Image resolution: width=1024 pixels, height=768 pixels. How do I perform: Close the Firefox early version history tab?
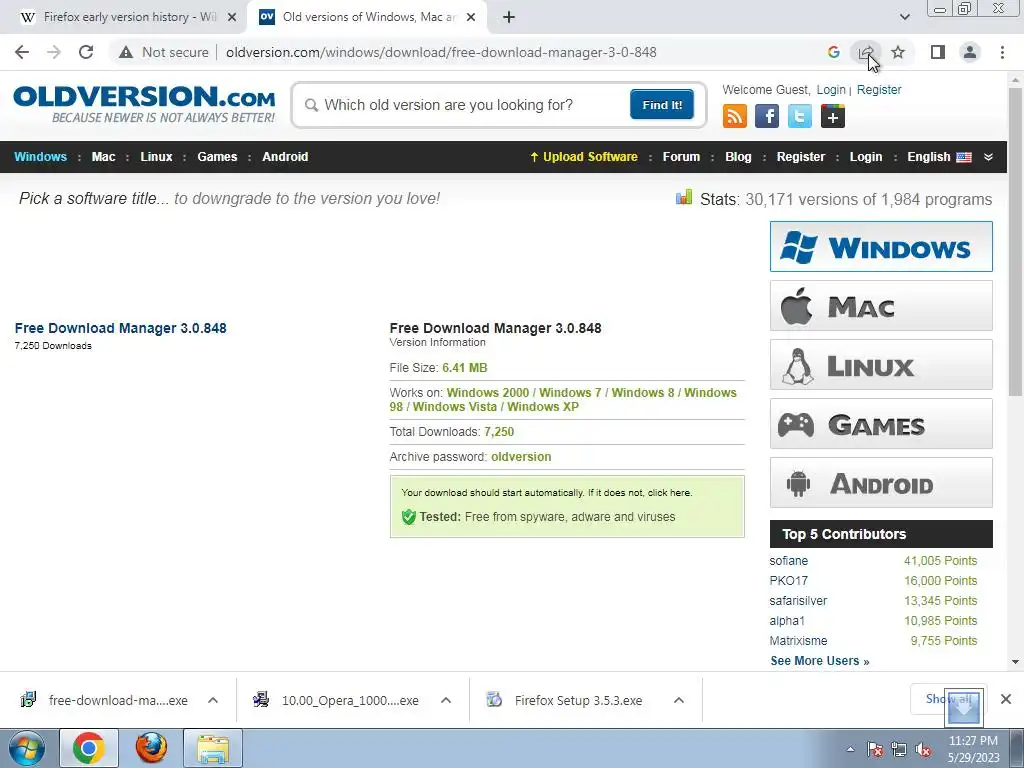(x=232, y=17)
